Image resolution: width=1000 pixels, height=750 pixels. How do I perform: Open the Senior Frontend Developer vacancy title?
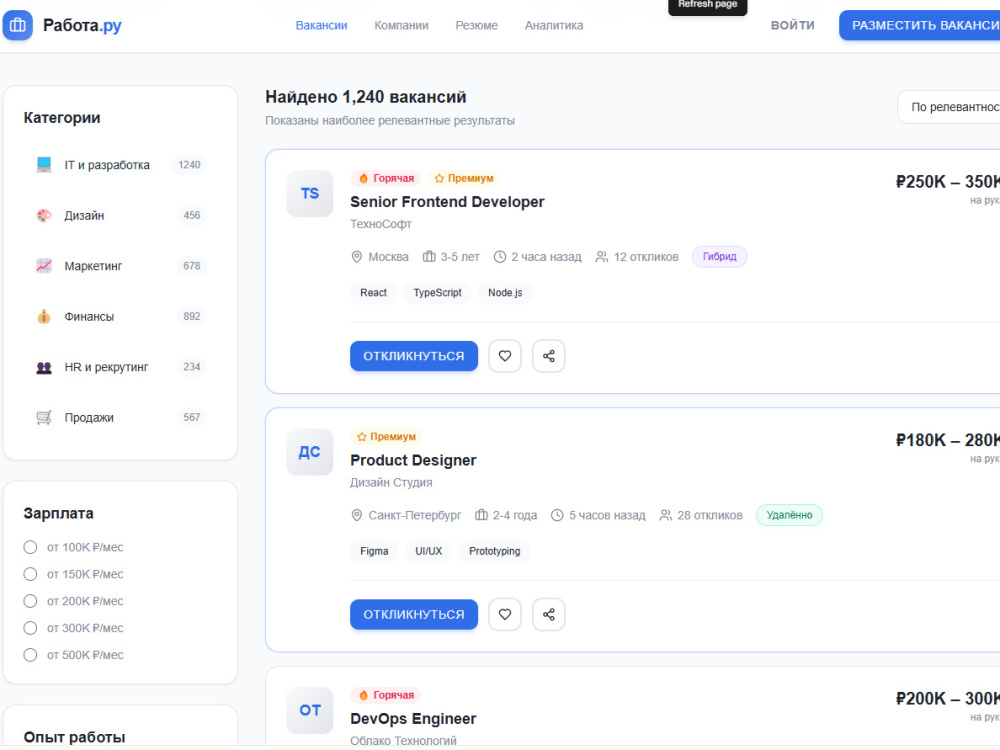[x=447, y=202]
